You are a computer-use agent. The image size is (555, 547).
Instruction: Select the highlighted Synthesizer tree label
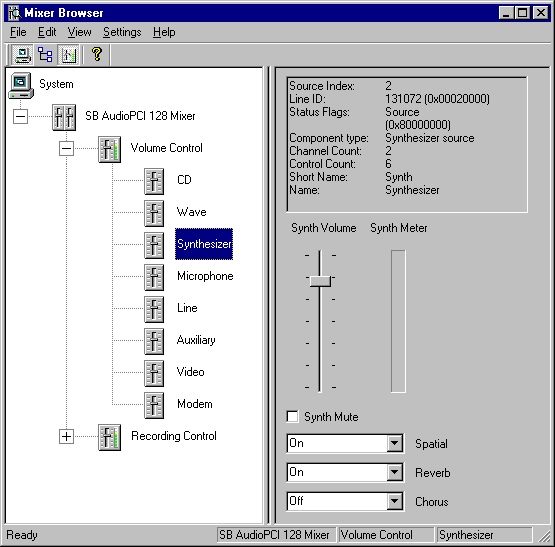204,244
